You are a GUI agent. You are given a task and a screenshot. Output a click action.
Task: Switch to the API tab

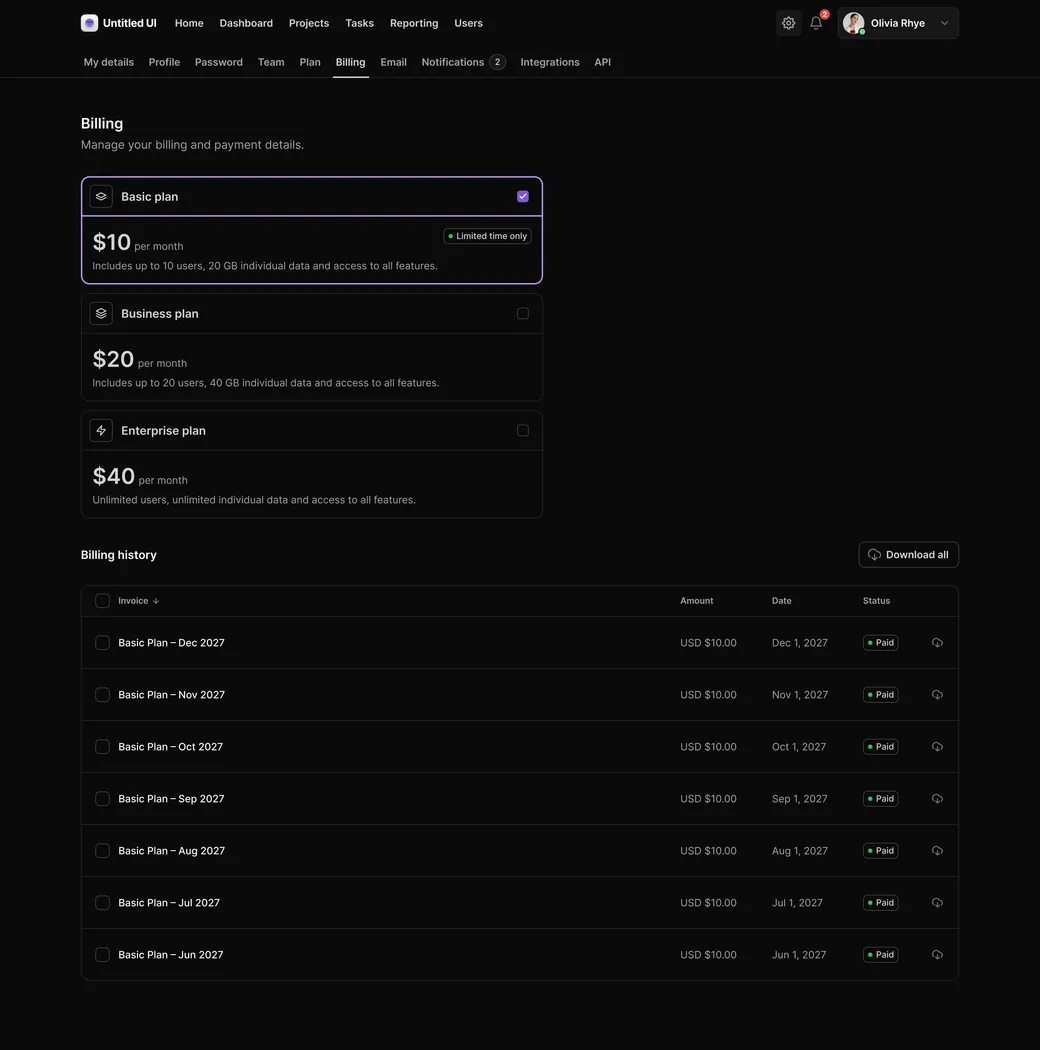click(603, 62)
